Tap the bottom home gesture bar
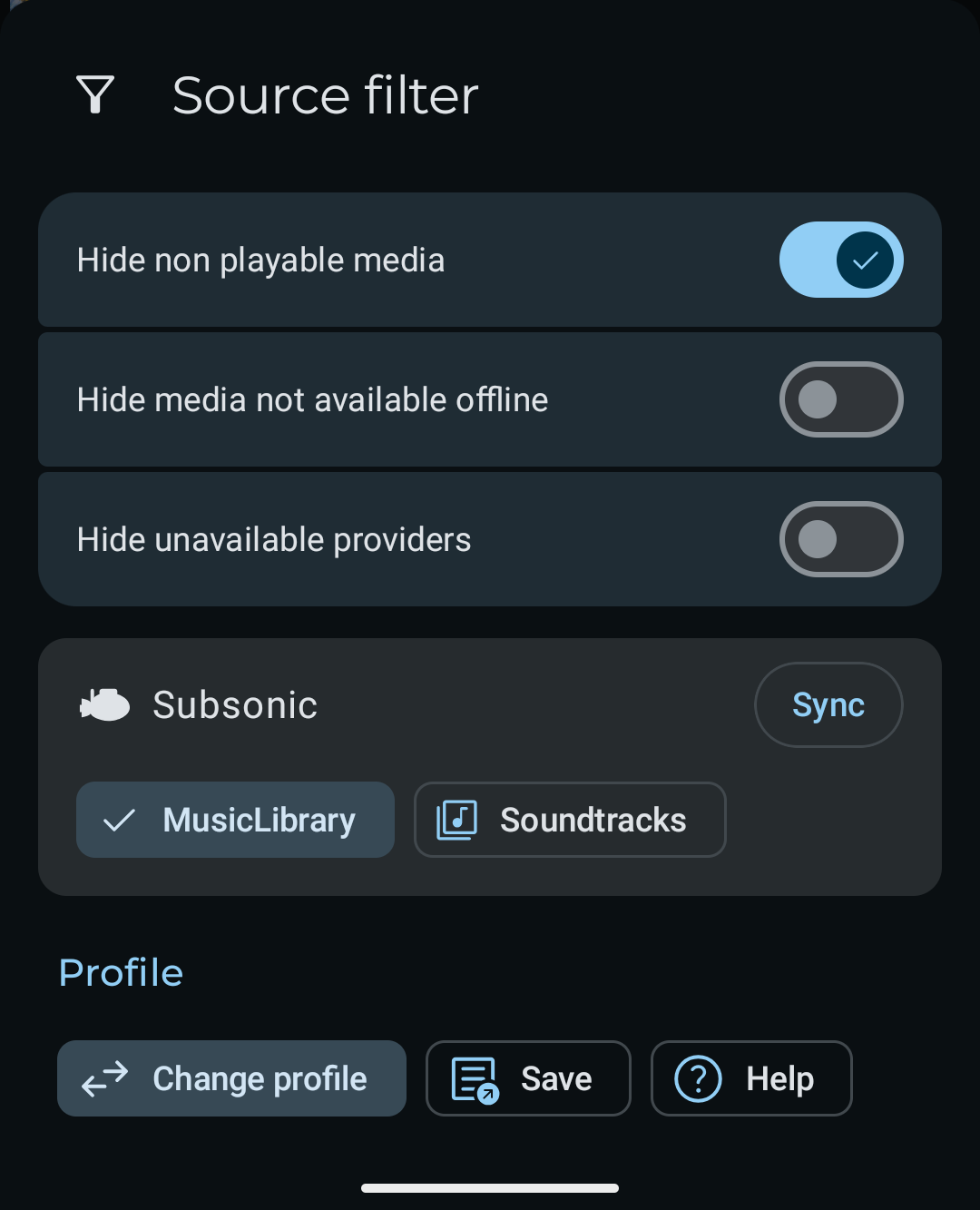The image size is (980, 1210). pos(490,1188)
